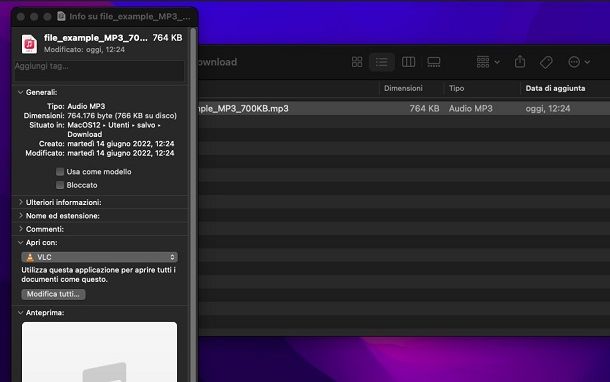Close the Info window
Viewport: 610px width, 382px height.
(x=21, y=17)
